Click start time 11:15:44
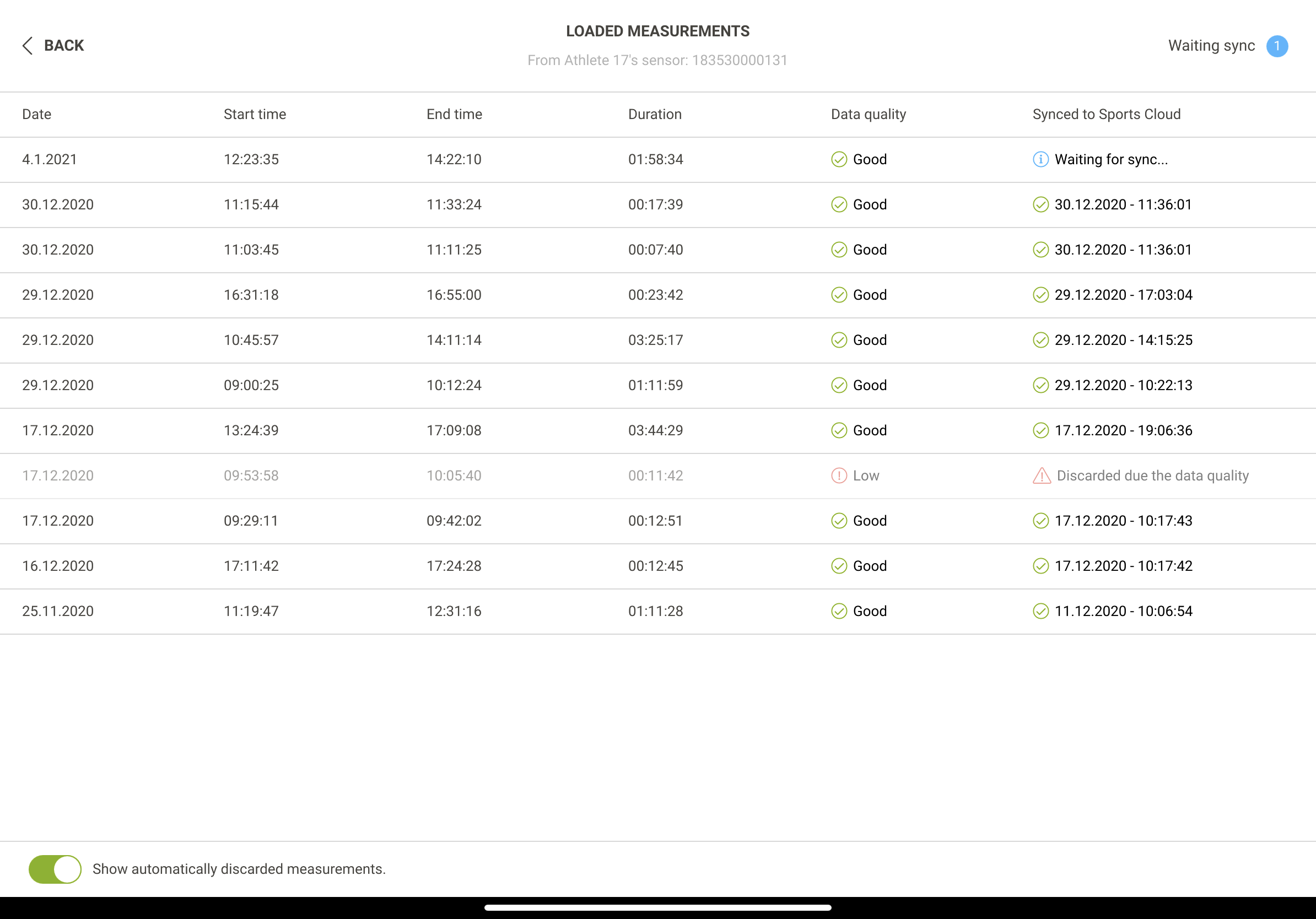 coord(251,204)
